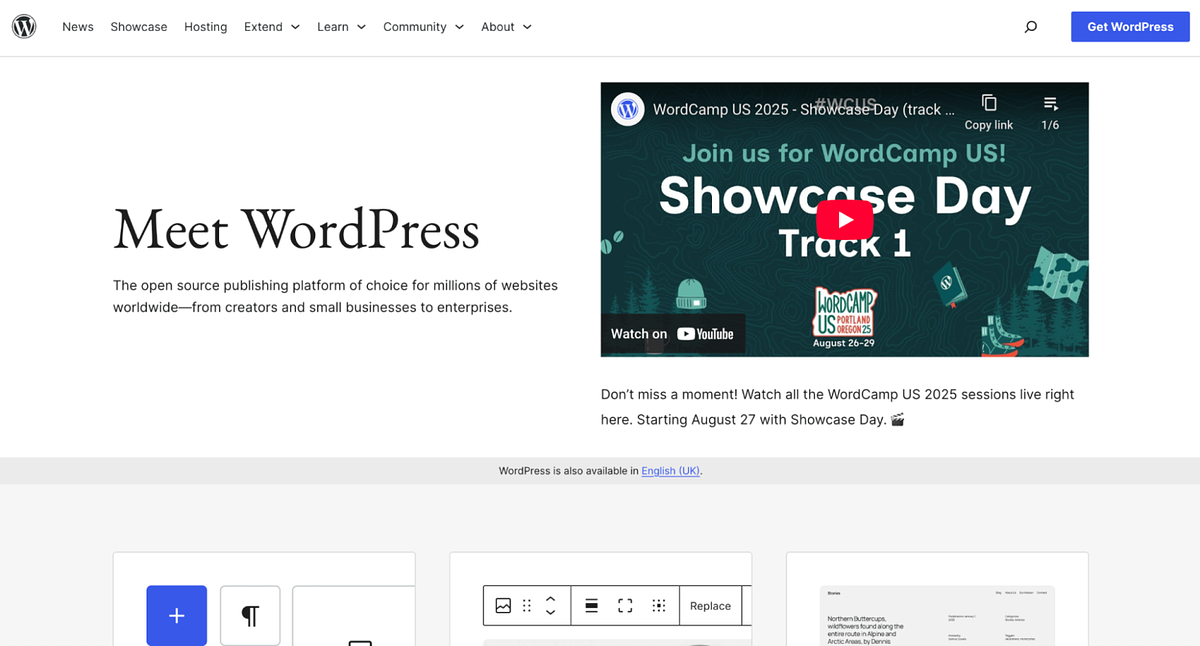Open the alignment icon in block toolbar
Viewport: 1200px width, 646px height.
point(591,605)
